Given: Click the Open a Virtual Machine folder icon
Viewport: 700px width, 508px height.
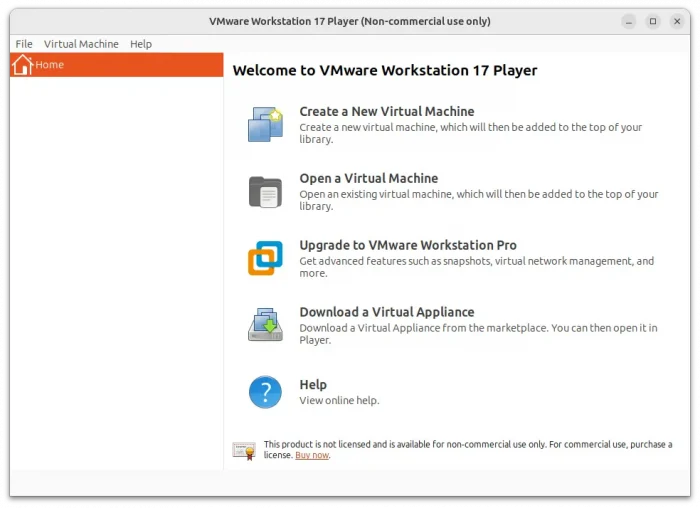Looking at the screenshot, I should tap(265, 192).
